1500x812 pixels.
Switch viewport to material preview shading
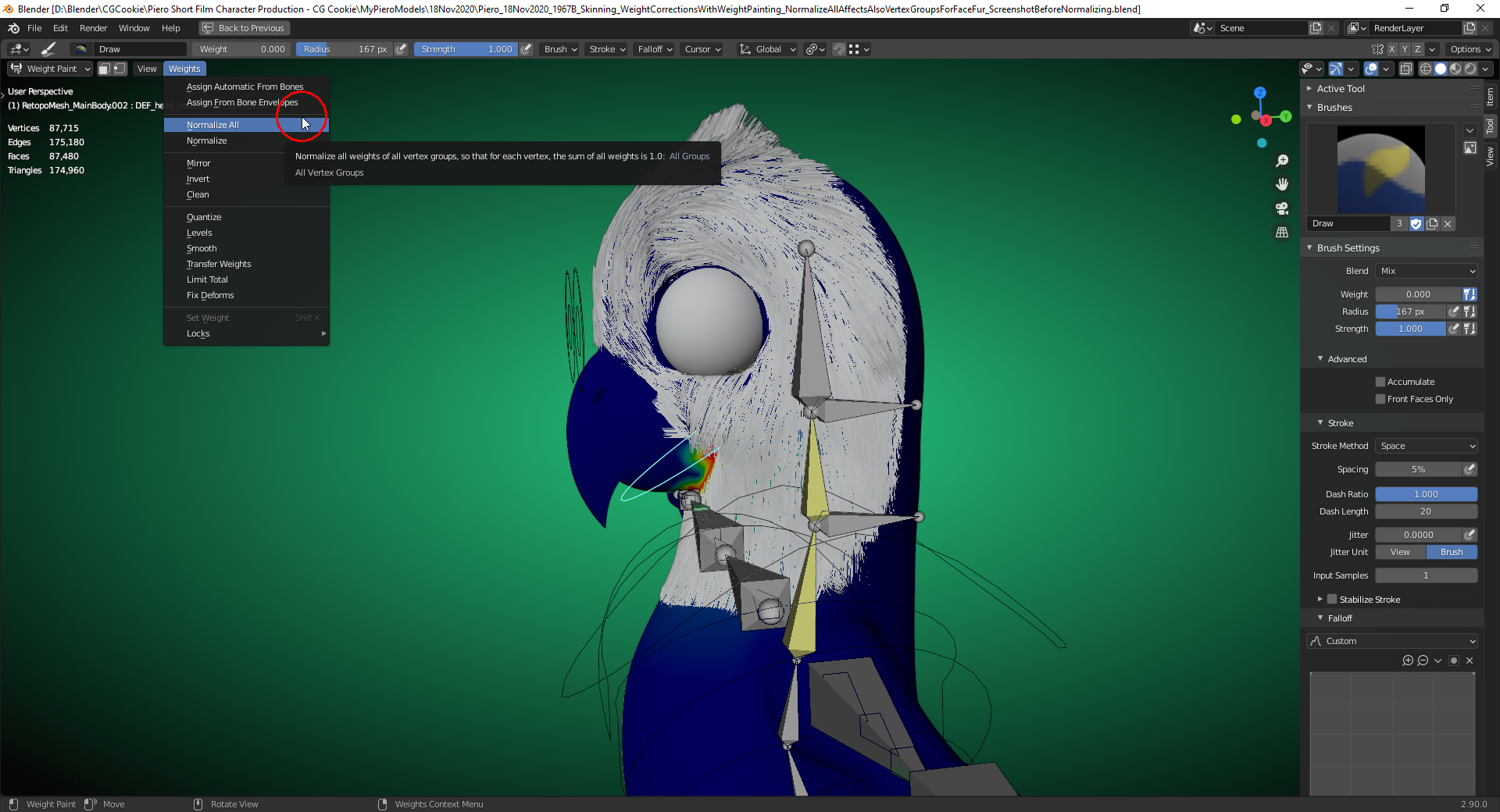[x=1455, y=69]
